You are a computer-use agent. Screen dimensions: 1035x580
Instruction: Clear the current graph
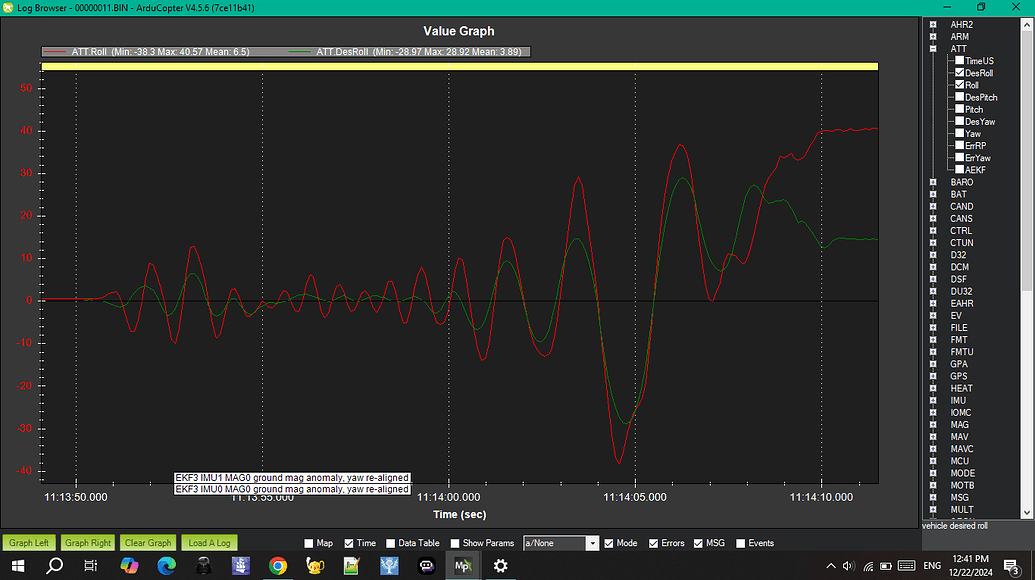point(147,542)
